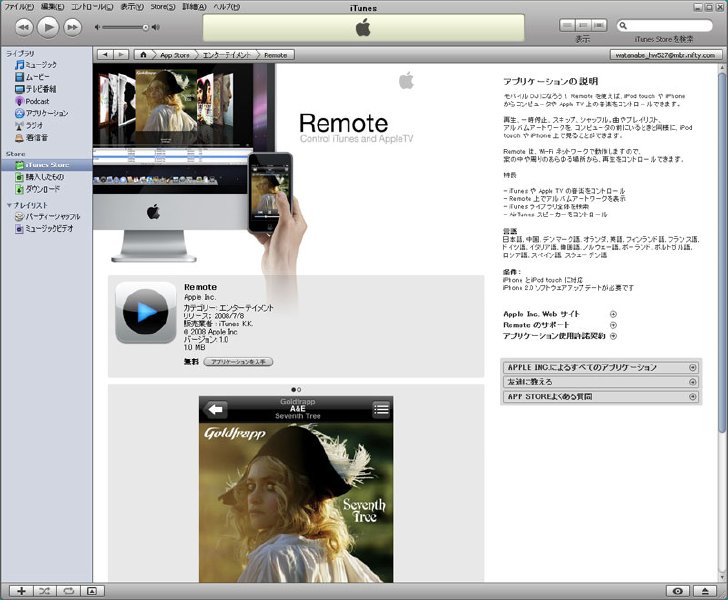
Task: Open the ヘルプ(H) menu
Action: coord(227,7)
